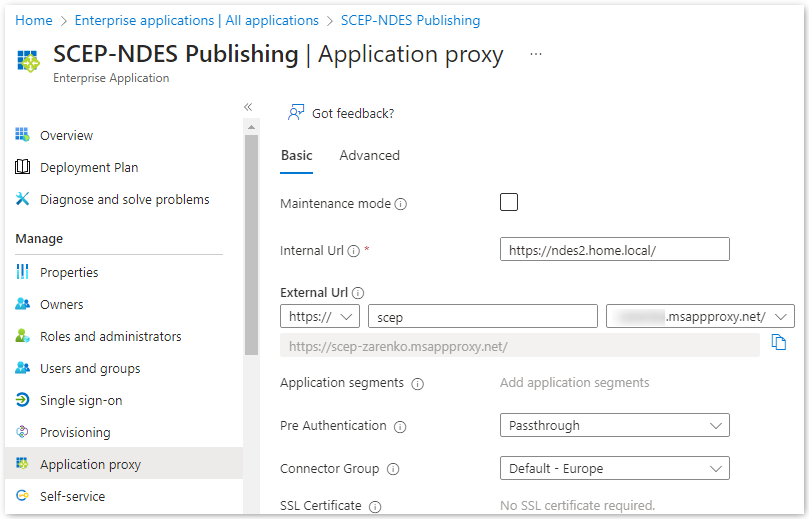Click the Diagnose and solve problems wrench icon

tap(22, 199)
